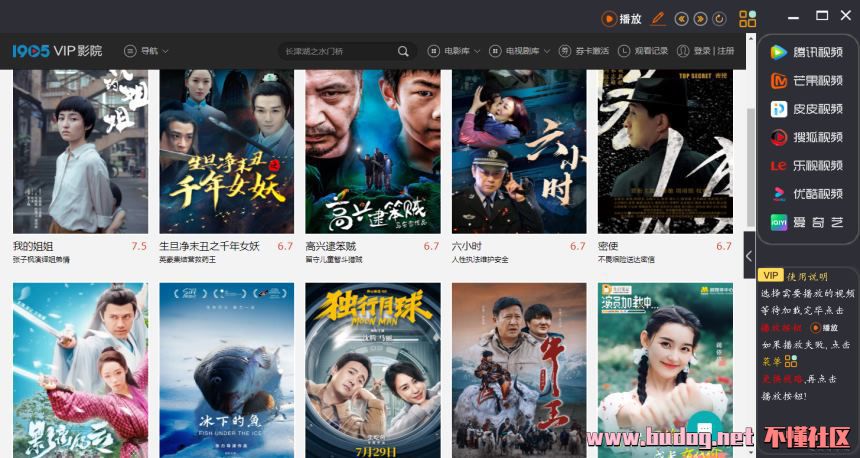860x458 pixels.
Task: Open iQIYI (爱奇艺) in the sidebar
Action: pos(807,222)
